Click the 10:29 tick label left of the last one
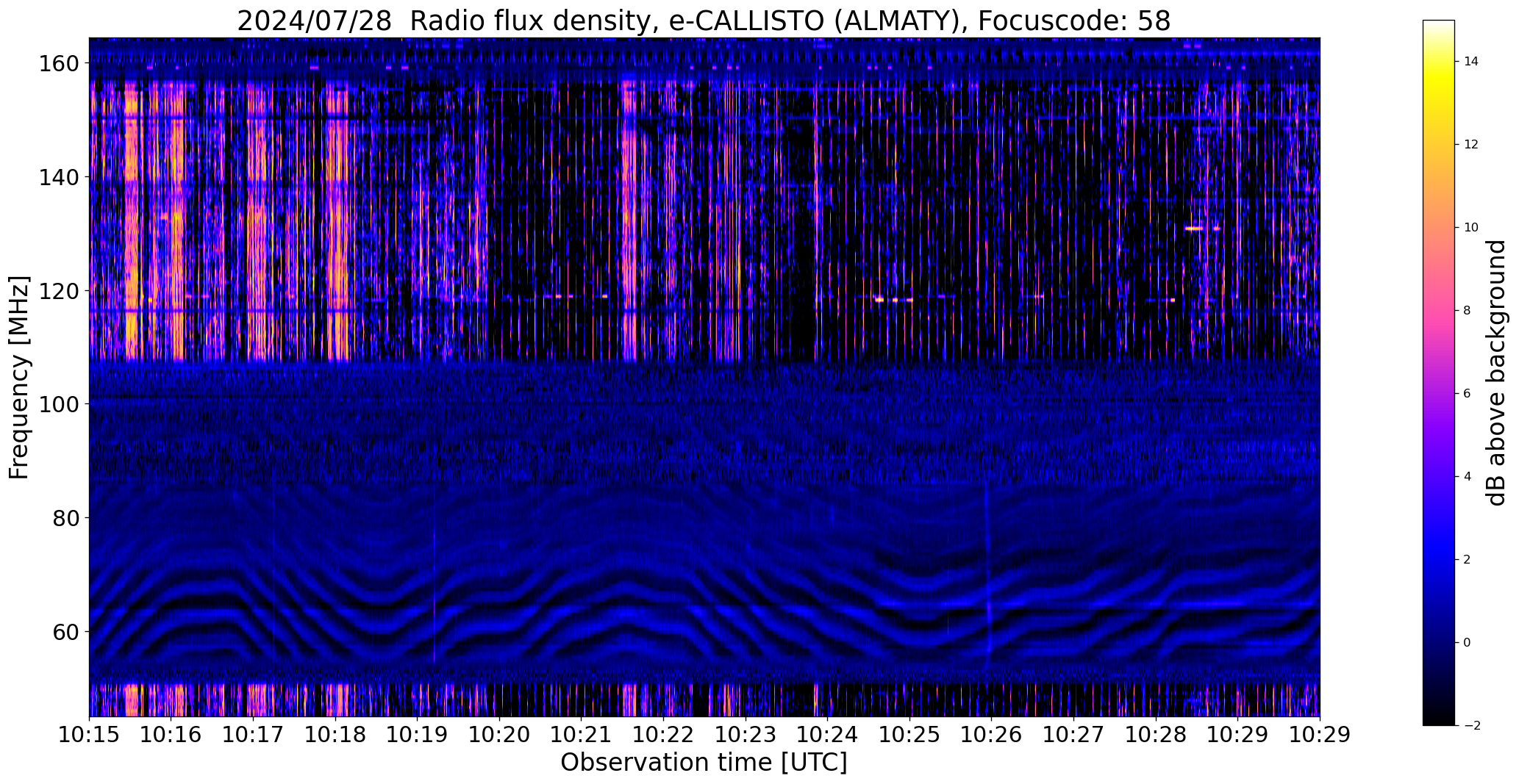The image size is (1519, 784). (1237, 735)
